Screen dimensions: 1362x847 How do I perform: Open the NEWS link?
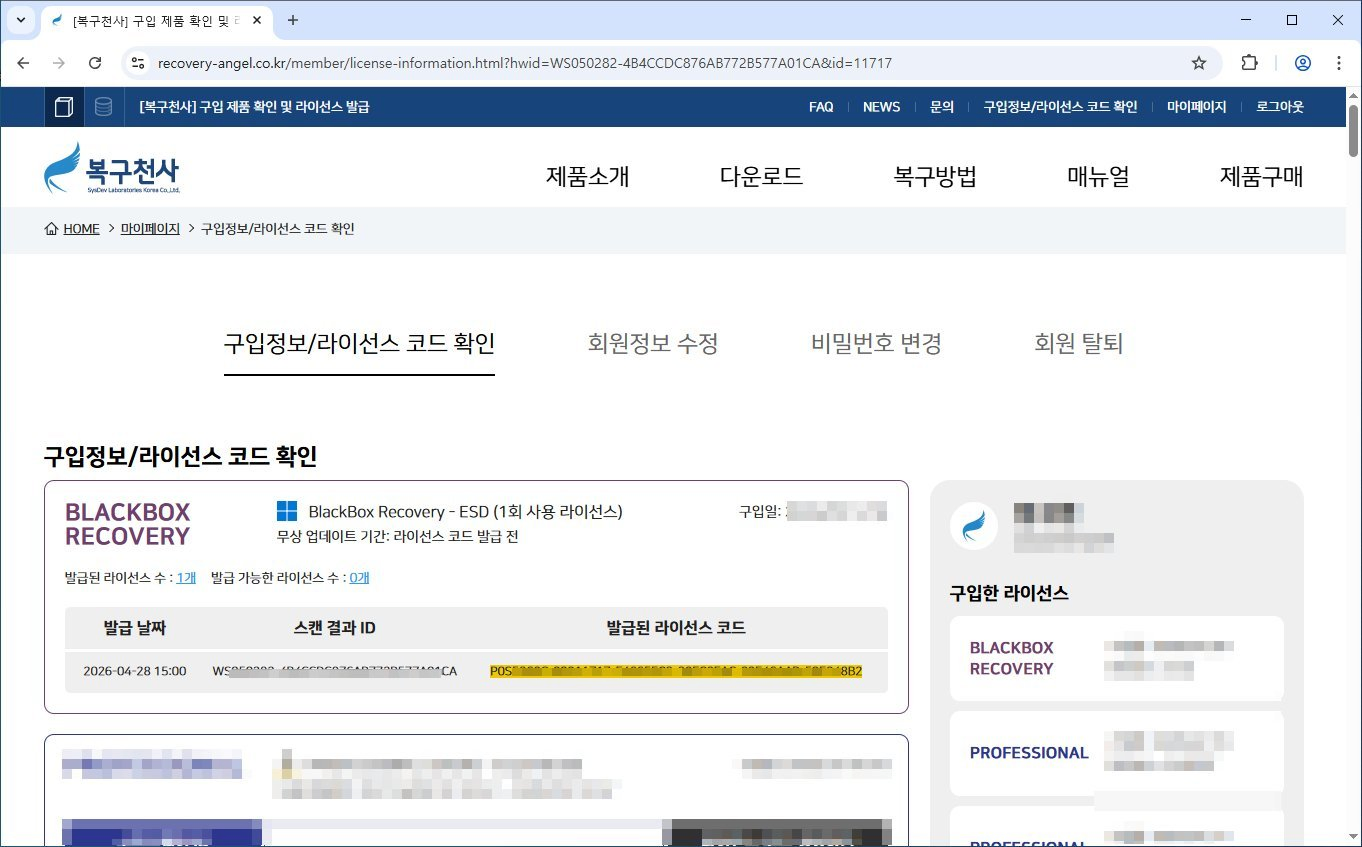click(x=882, y=107)
